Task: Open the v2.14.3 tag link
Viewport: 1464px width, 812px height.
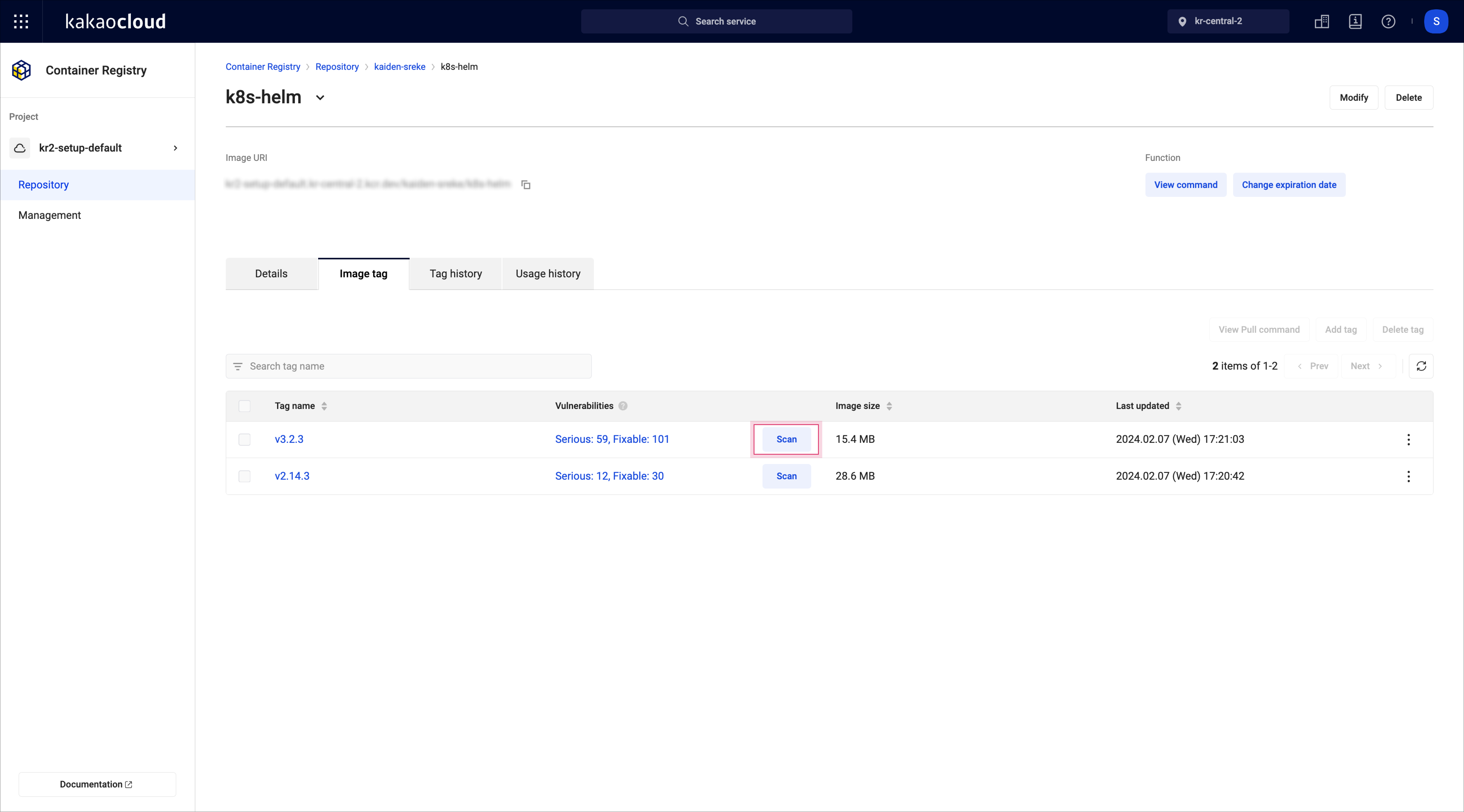Action: tap(292, 476)
